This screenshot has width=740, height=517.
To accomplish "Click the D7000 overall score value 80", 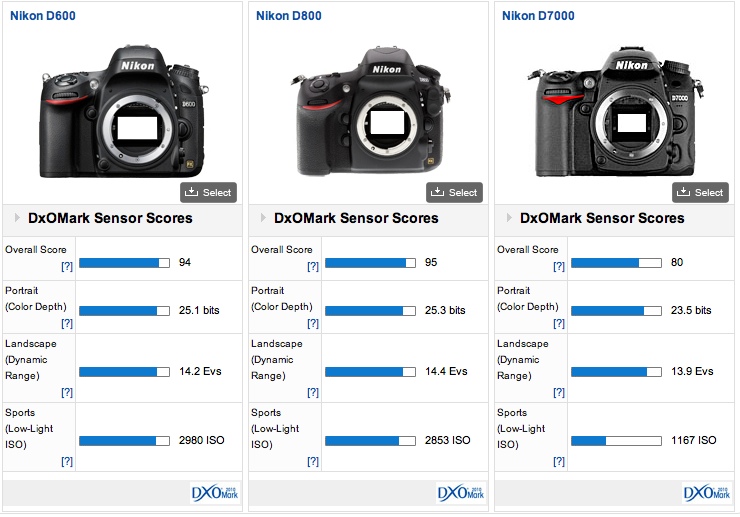I will 677,262.
